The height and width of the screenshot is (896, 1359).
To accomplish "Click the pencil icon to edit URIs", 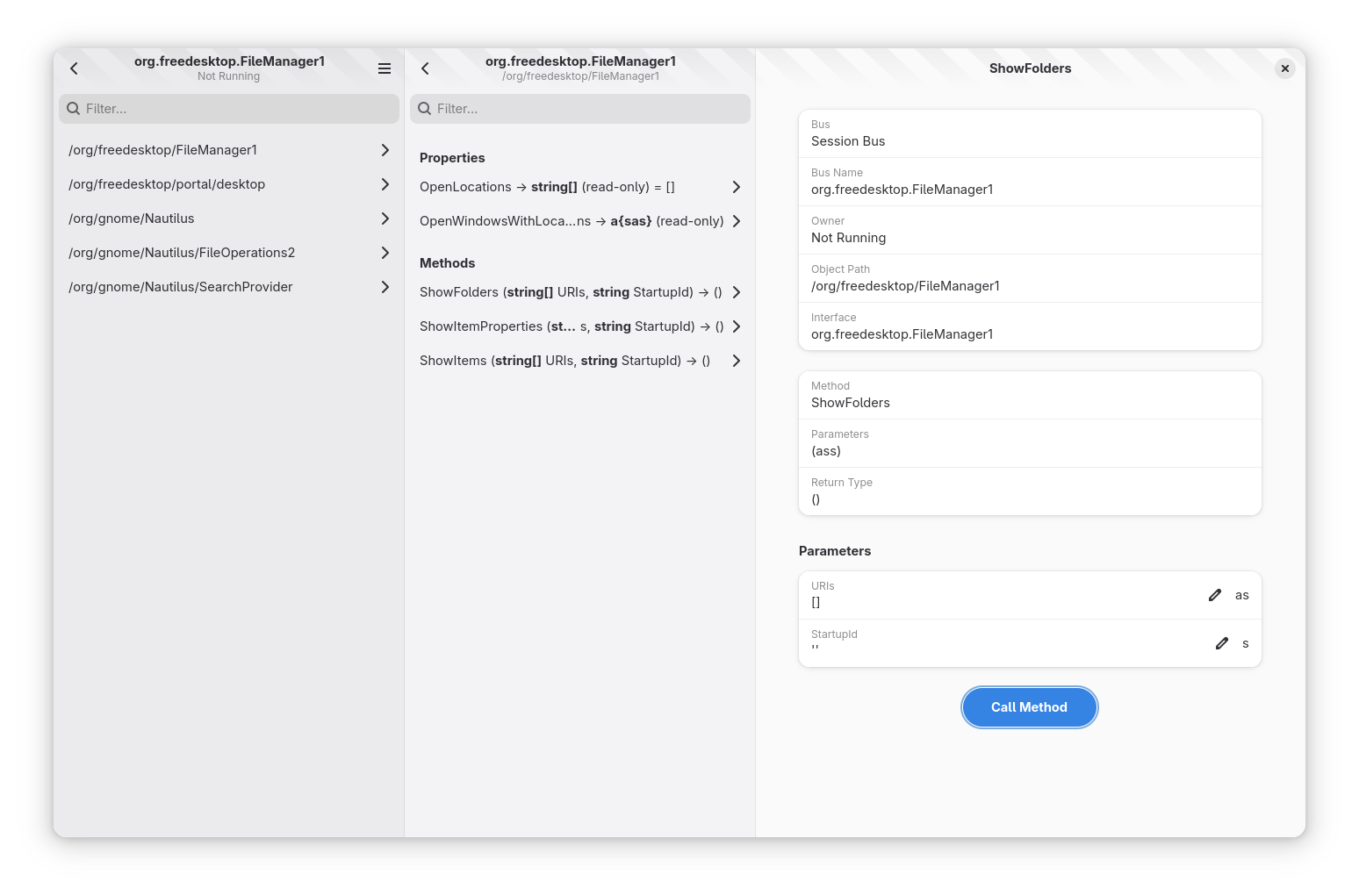I will click(x=1215, y=595).
